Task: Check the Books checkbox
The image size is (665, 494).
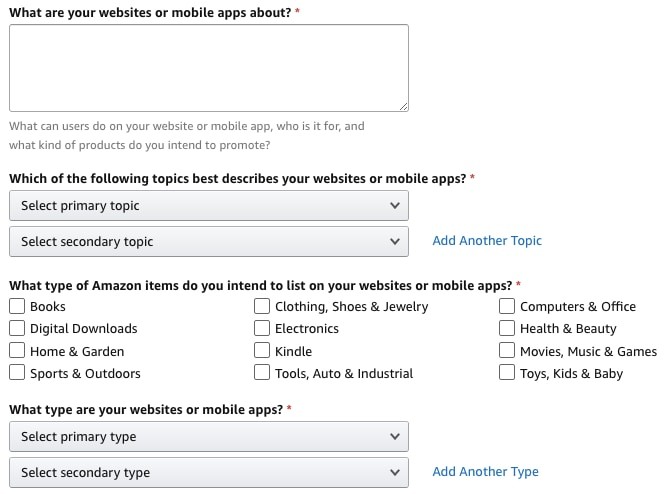Action: coord(17,307)
